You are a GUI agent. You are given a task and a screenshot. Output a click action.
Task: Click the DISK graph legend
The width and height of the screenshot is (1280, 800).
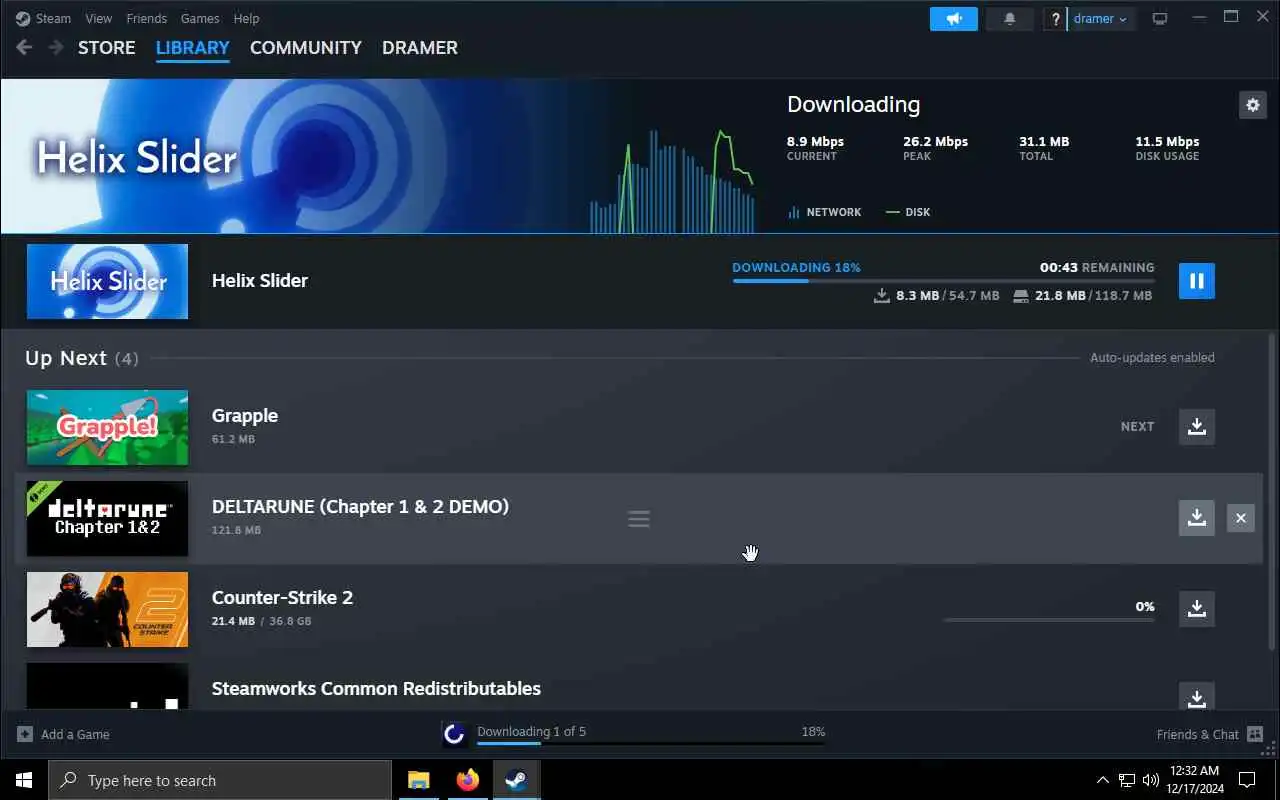pyautogui.click(x=908, y=212)
